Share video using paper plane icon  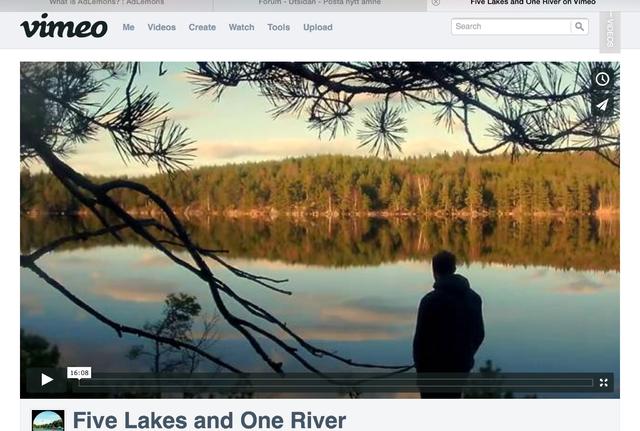click(x=602, y=105)
